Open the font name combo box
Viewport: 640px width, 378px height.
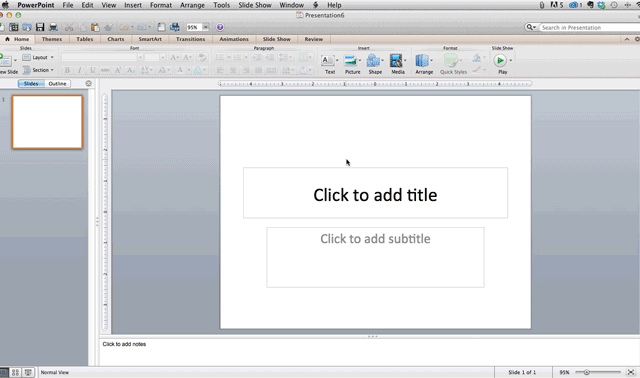[x=102, y=58]
